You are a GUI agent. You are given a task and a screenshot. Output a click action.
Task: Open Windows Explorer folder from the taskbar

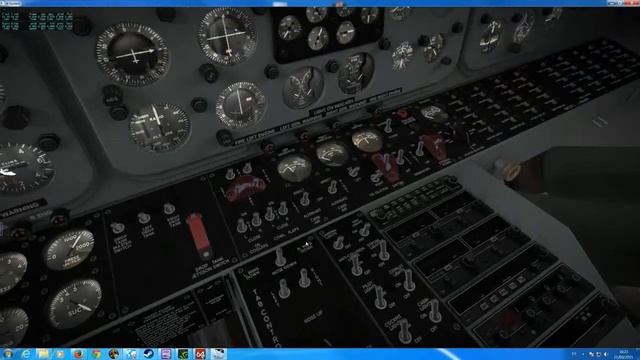(43, 354)
